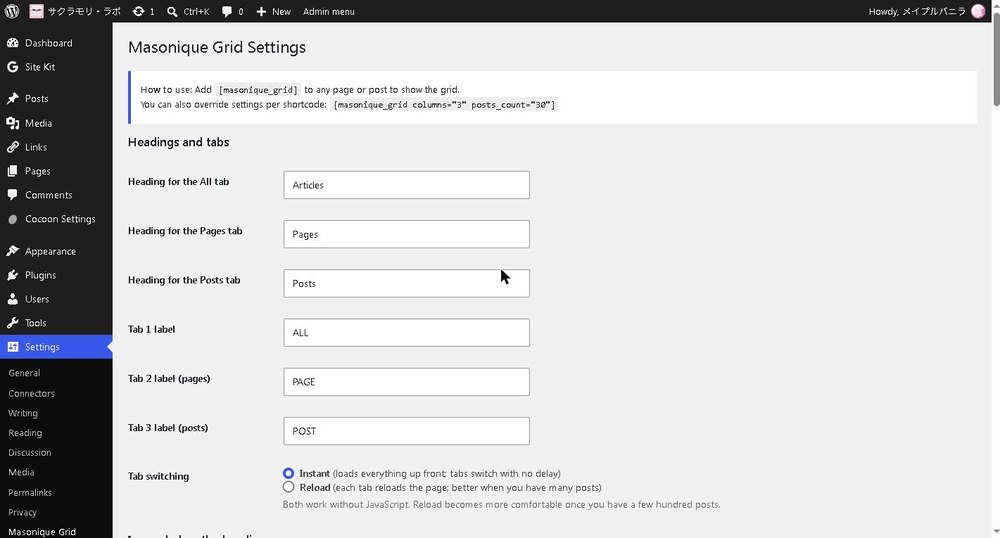Open Admin menu in the top bar
The image size is (1000, 538).
pyautogui.click(x=328, y=11)
